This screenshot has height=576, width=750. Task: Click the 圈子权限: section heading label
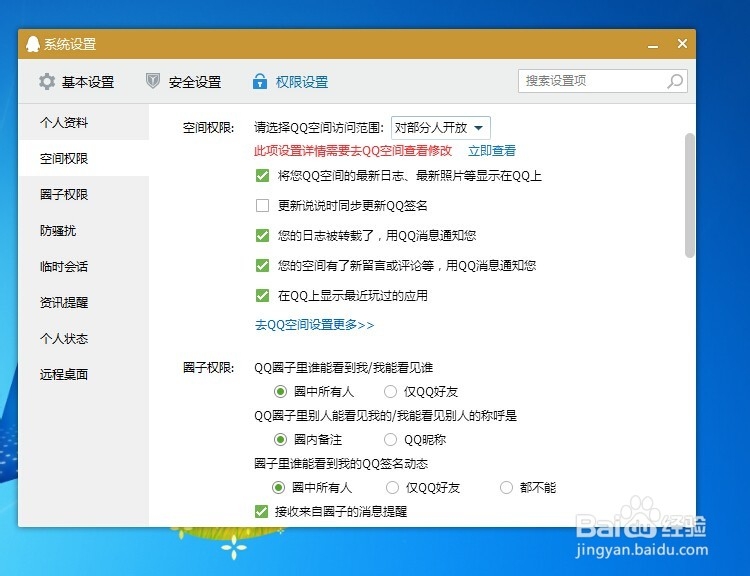(209, 367)
